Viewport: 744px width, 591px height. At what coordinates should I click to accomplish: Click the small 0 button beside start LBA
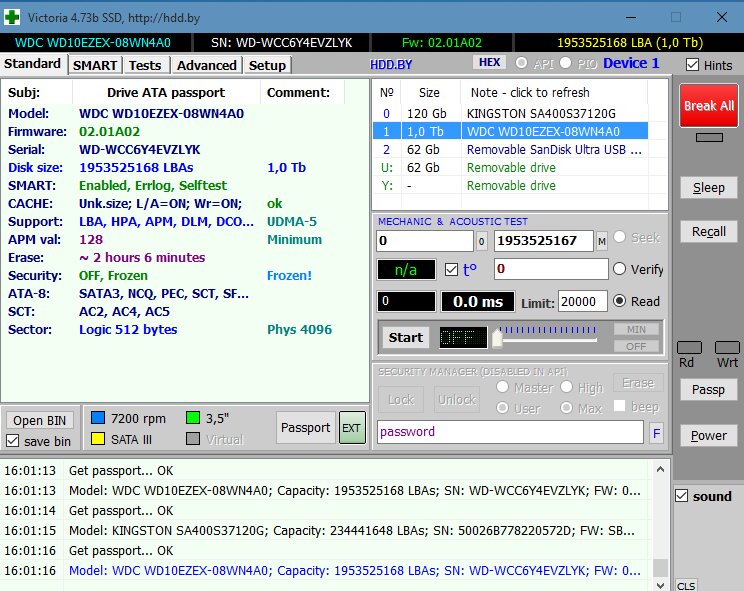coord(481,241)
